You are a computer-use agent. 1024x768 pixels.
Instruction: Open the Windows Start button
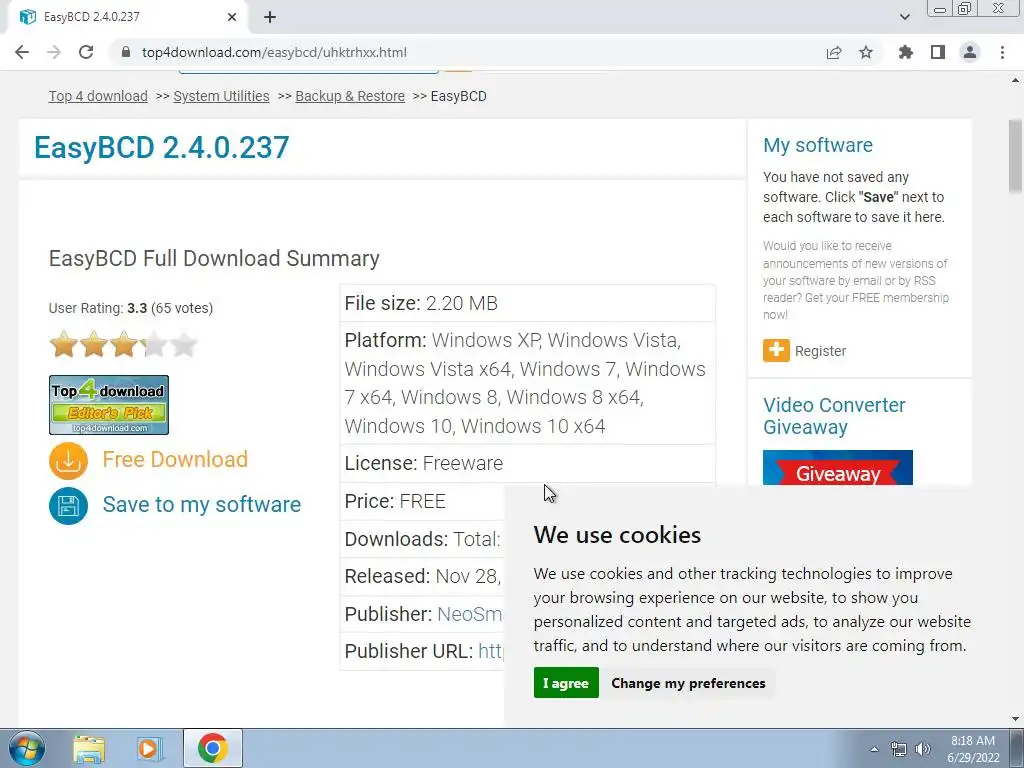click(x=27, y=748)
